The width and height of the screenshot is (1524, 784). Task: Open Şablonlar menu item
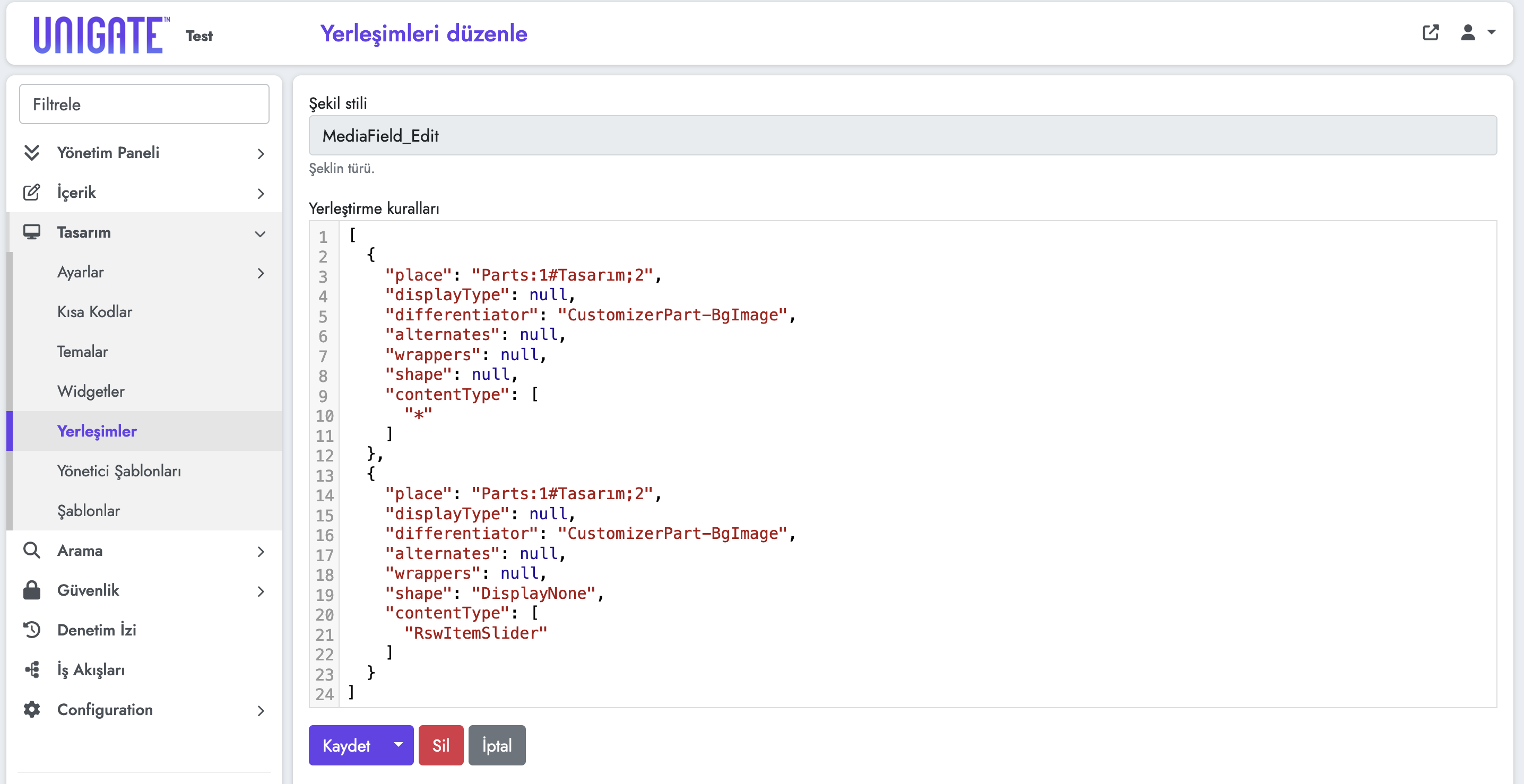tap(88, 511)
